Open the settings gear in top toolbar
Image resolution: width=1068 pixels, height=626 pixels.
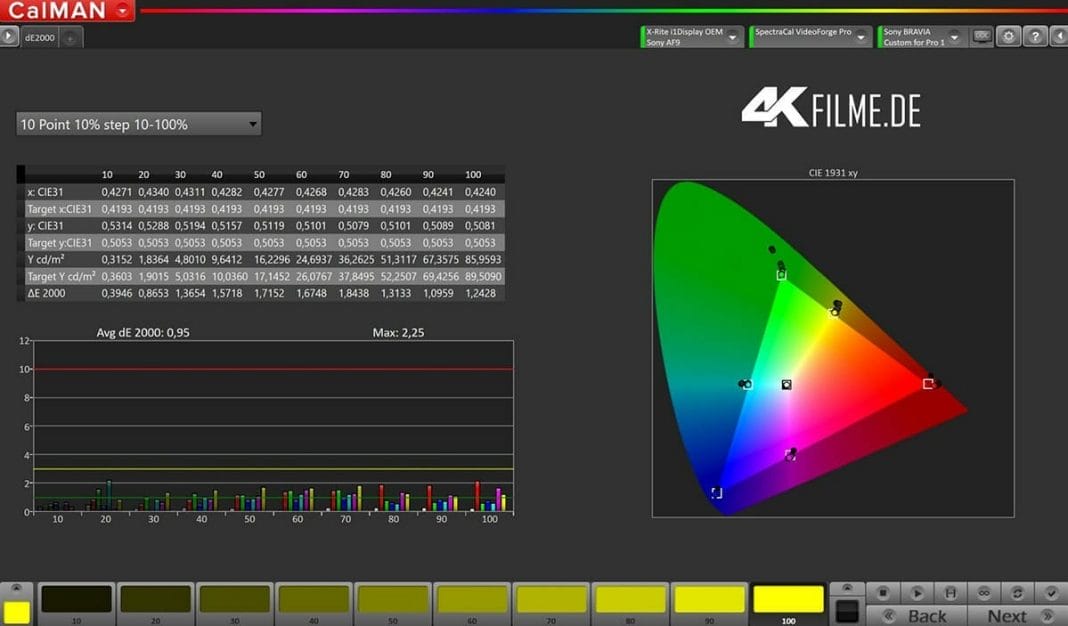(1008, 37)
